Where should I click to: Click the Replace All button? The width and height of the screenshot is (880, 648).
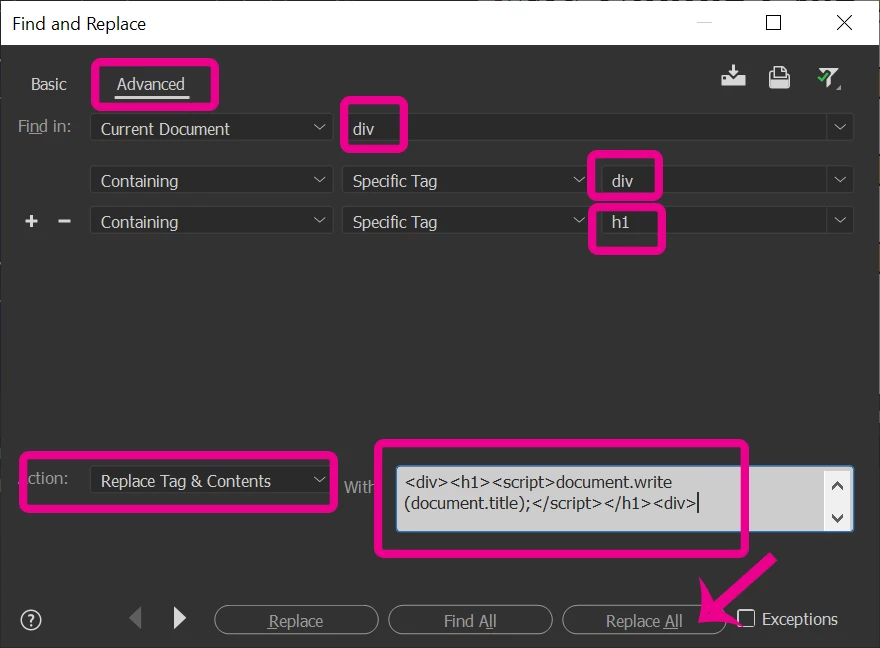click(x=644, y=620)
